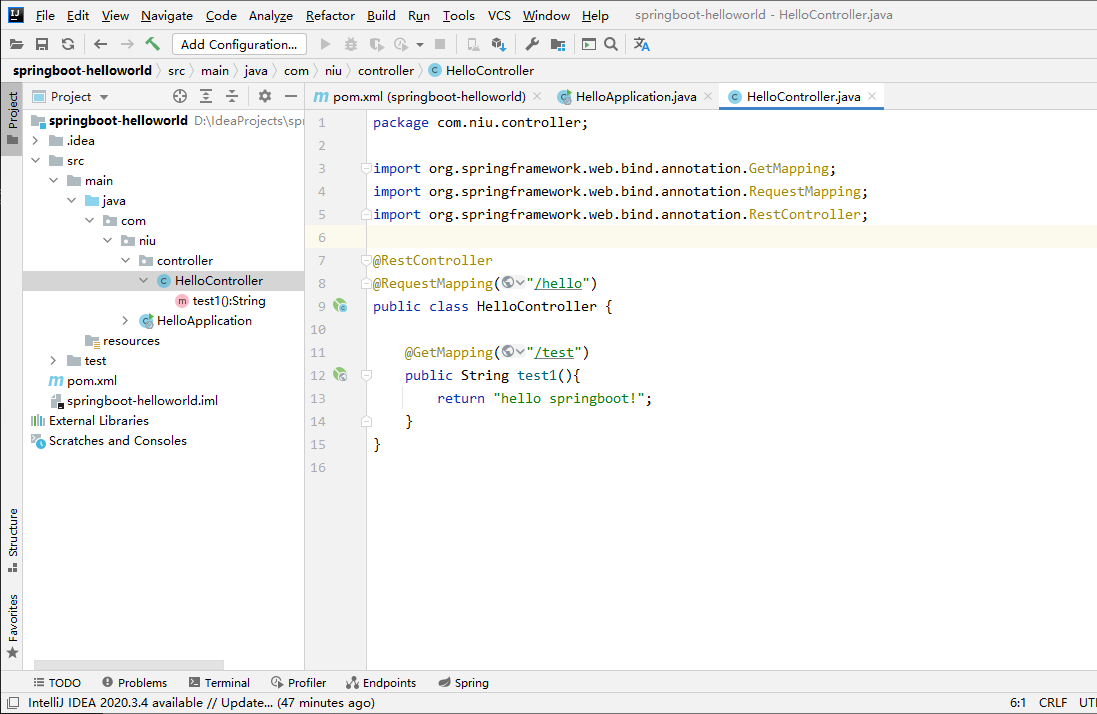Screen dimensions: 1097x714
Task: Click the Add Configuration button
Action: (x=239, y=44)
